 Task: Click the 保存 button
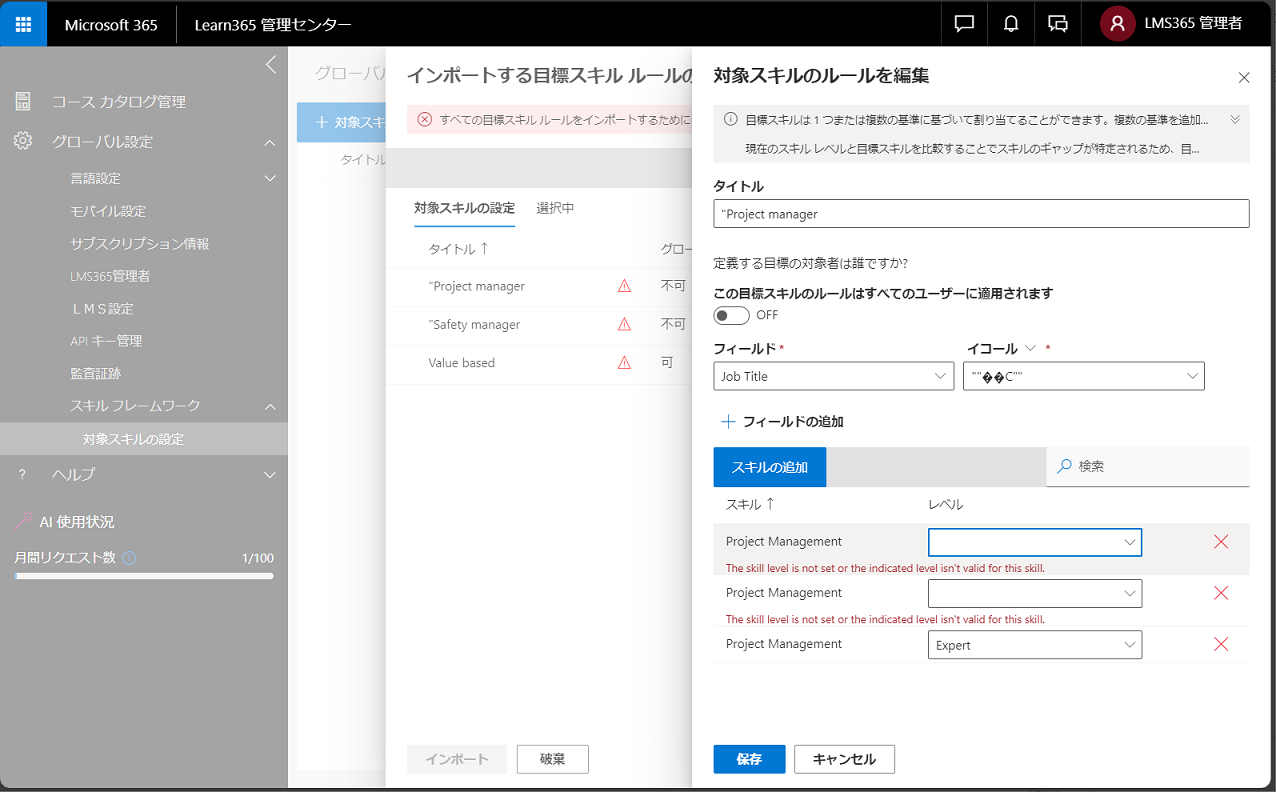[x=749, y=759]
